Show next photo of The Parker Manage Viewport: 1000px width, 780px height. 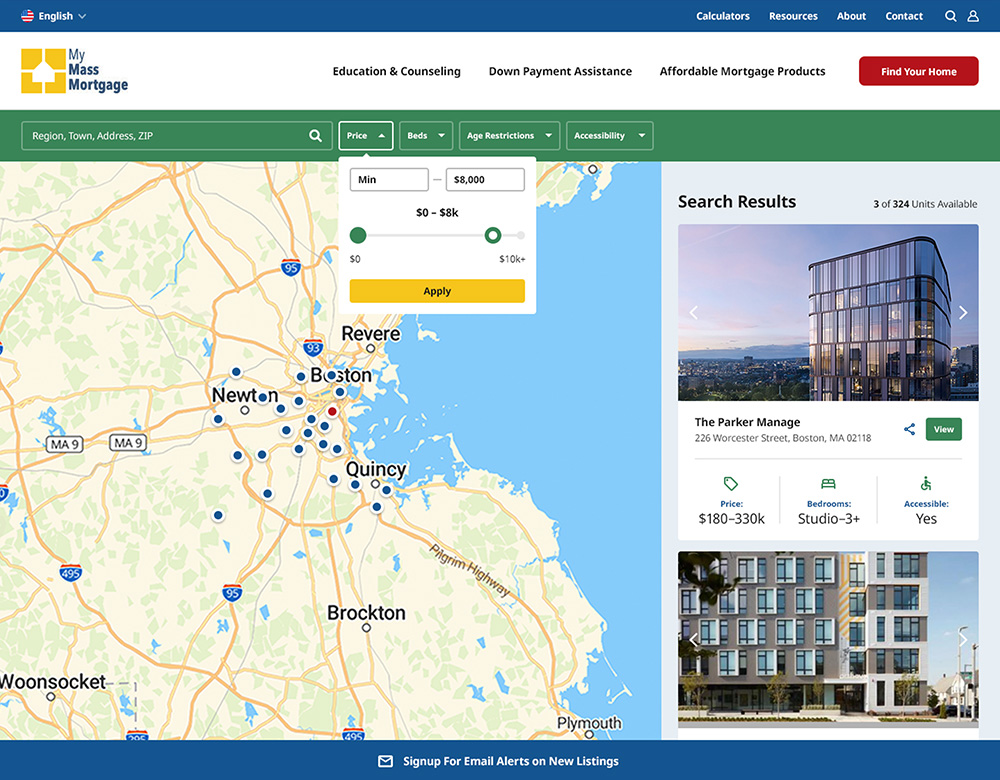(963, 313)
